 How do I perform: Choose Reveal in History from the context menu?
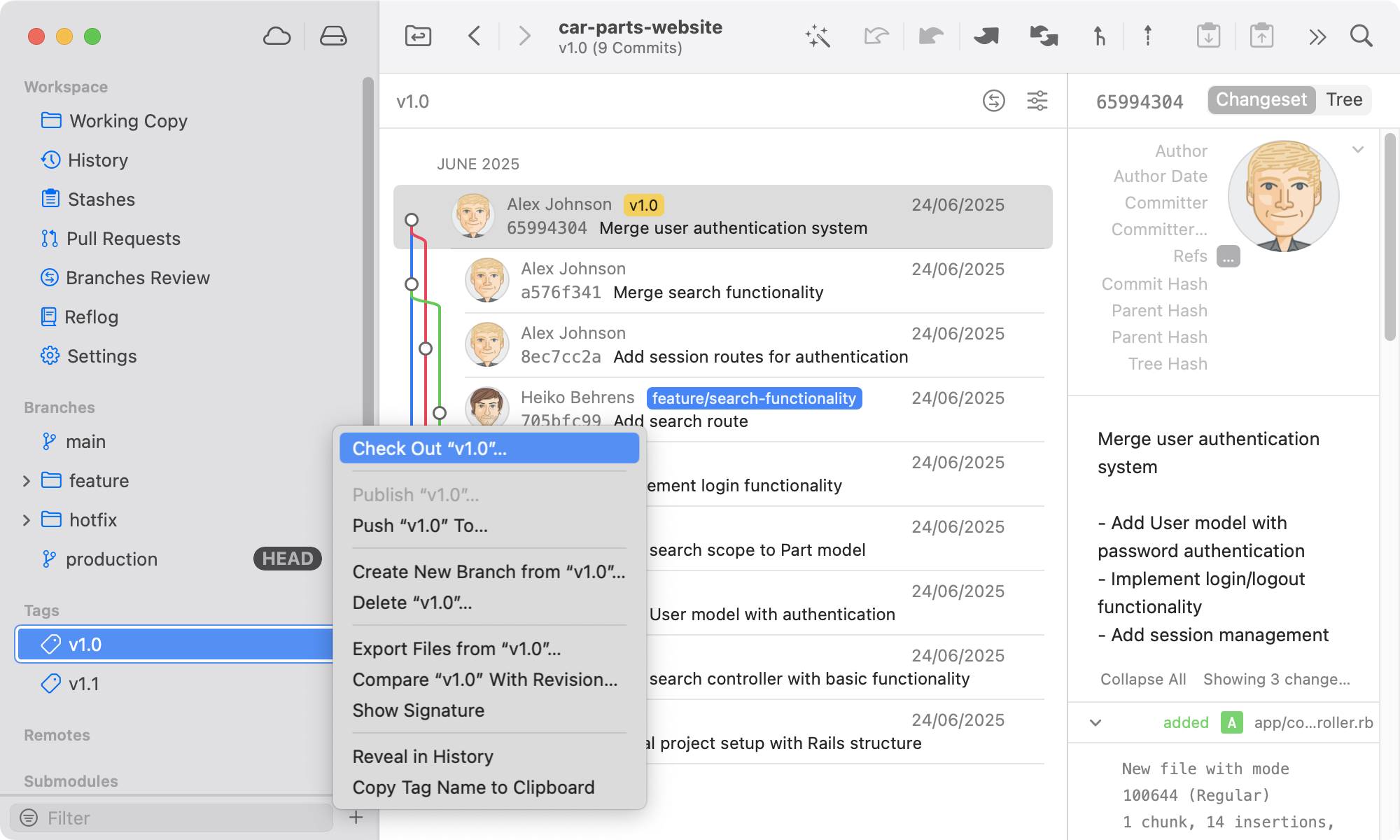coord(422,756)
